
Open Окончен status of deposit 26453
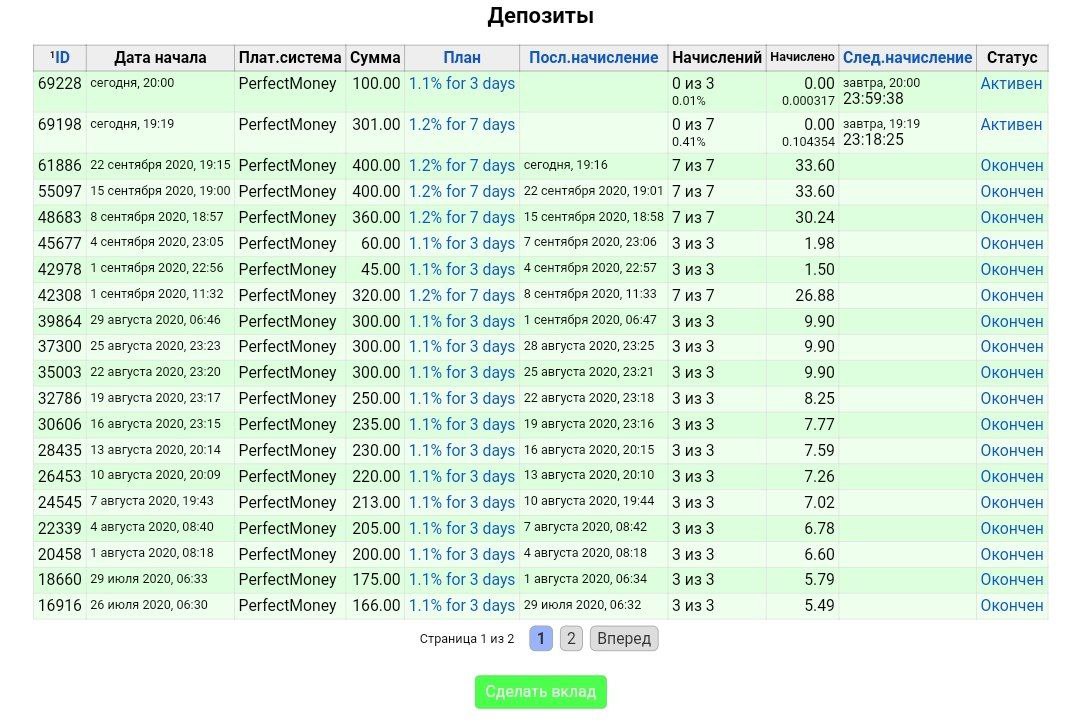pos(1012,477)
